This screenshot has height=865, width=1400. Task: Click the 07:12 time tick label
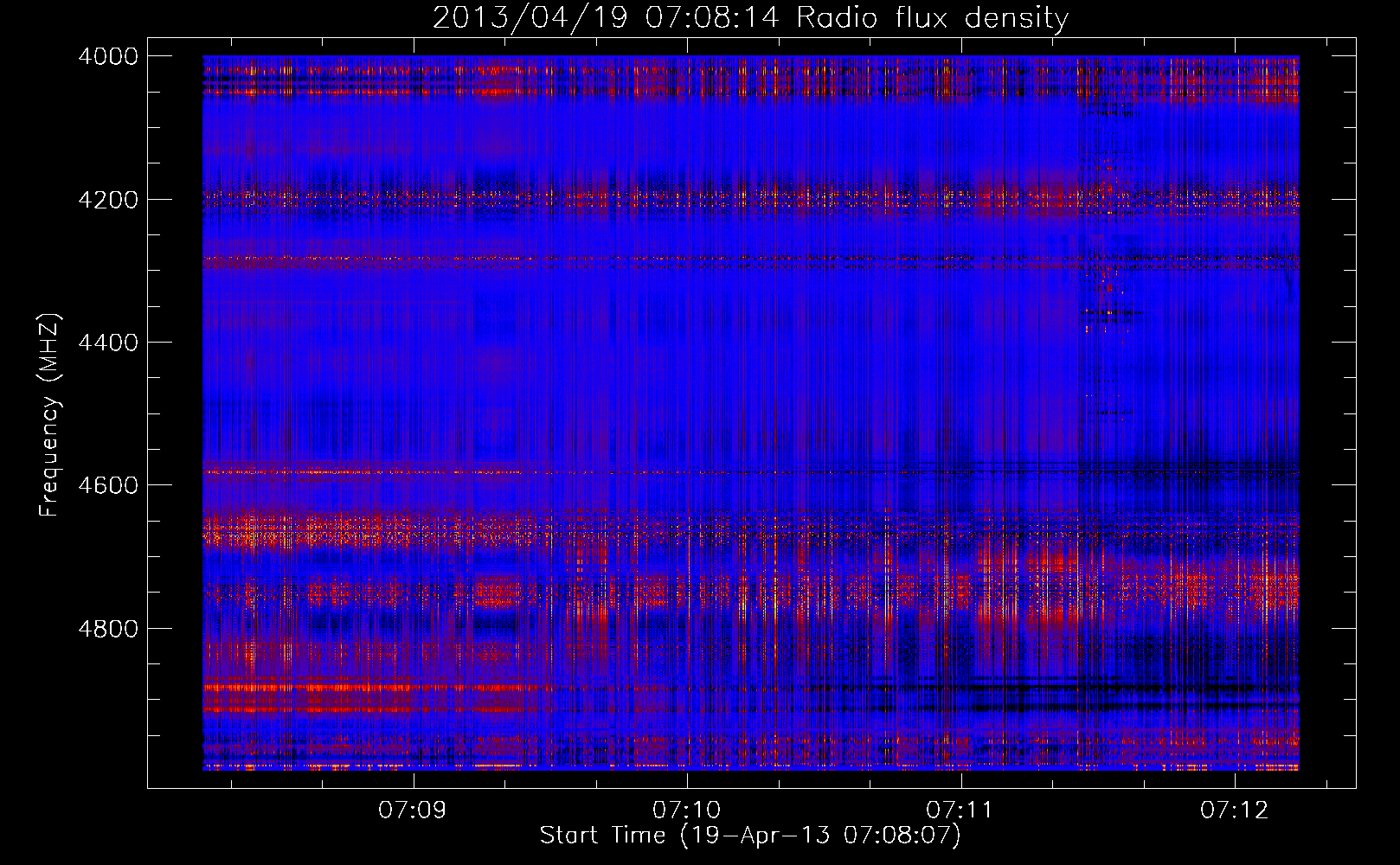point(1235,810)
